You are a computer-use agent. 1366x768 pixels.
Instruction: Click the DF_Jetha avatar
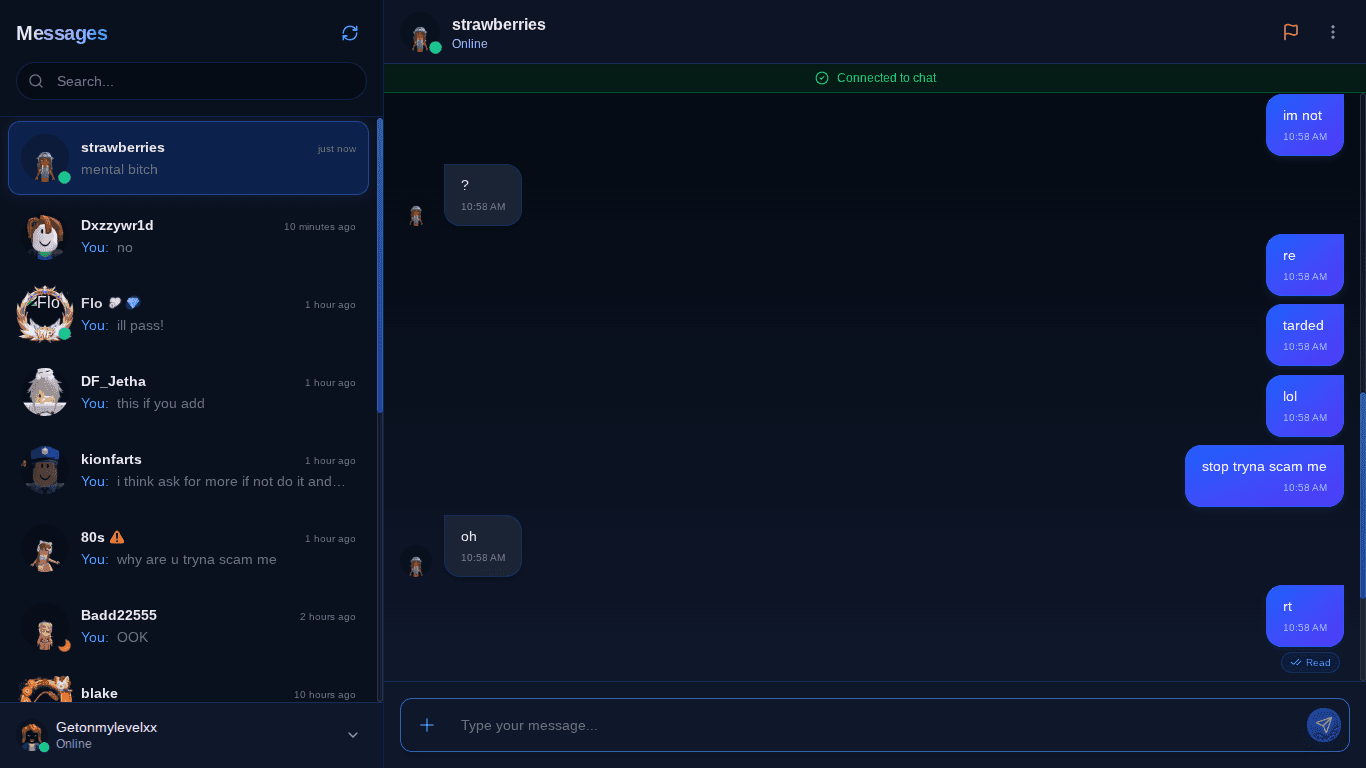point(45,392)
